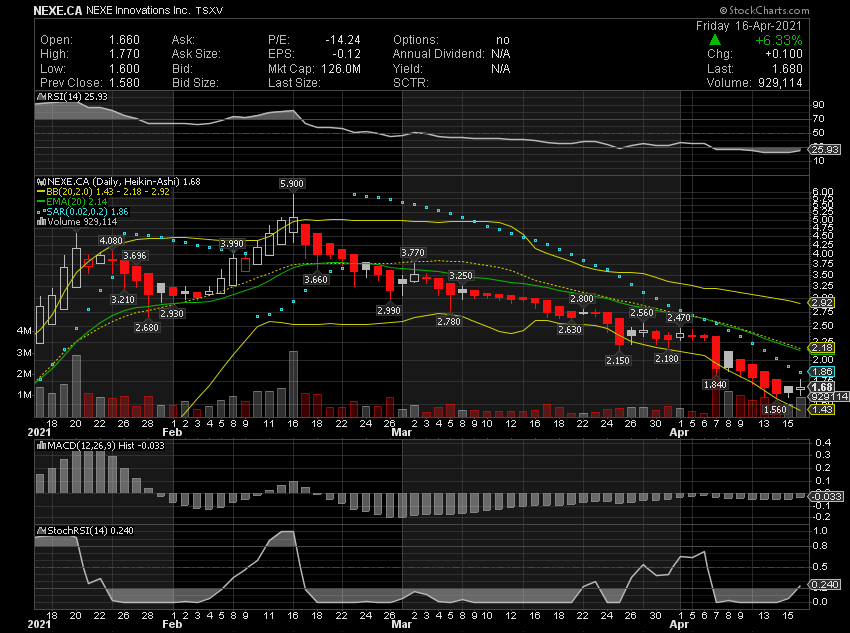
Task: Click the 0.240 tag on the StochRSI axis
Action: tap(825, 585)
